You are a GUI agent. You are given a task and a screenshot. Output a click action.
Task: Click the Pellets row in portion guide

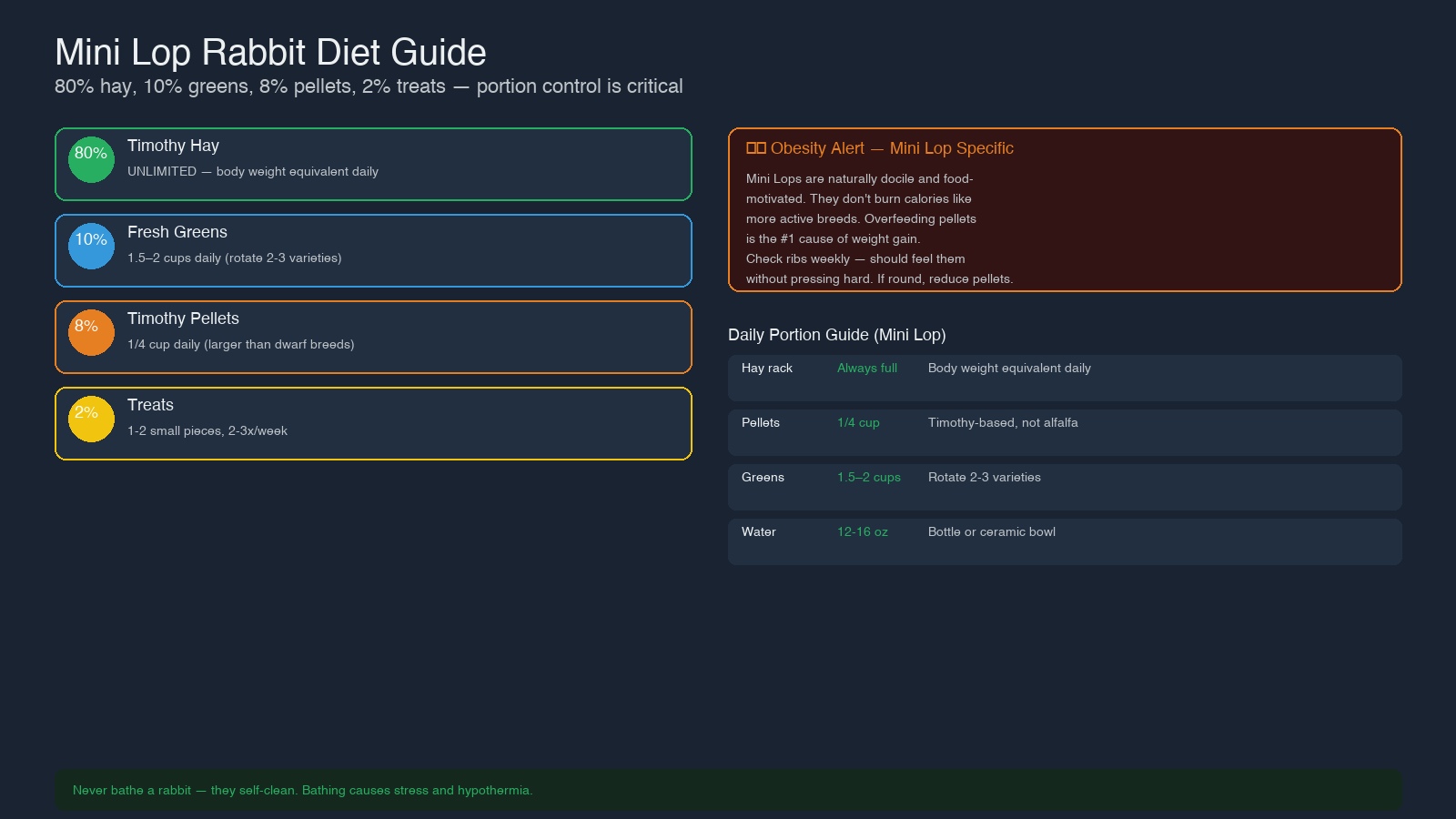pos(1065,432)
